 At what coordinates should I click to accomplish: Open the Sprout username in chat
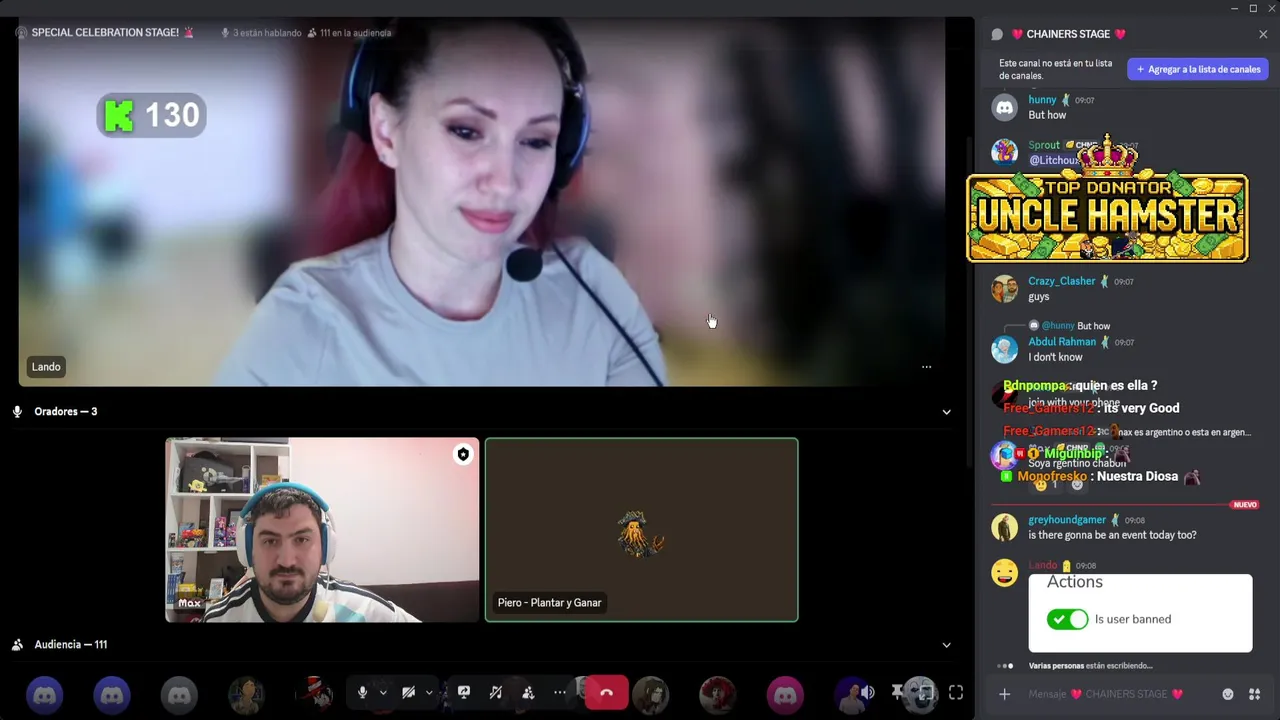coord(1044,145)
